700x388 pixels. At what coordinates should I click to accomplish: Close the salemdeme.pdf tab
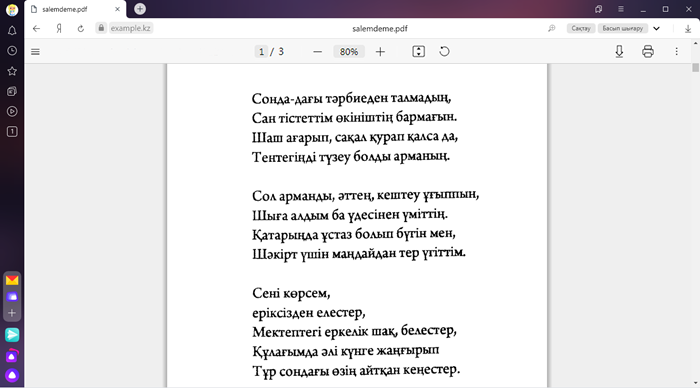point(117,9)
